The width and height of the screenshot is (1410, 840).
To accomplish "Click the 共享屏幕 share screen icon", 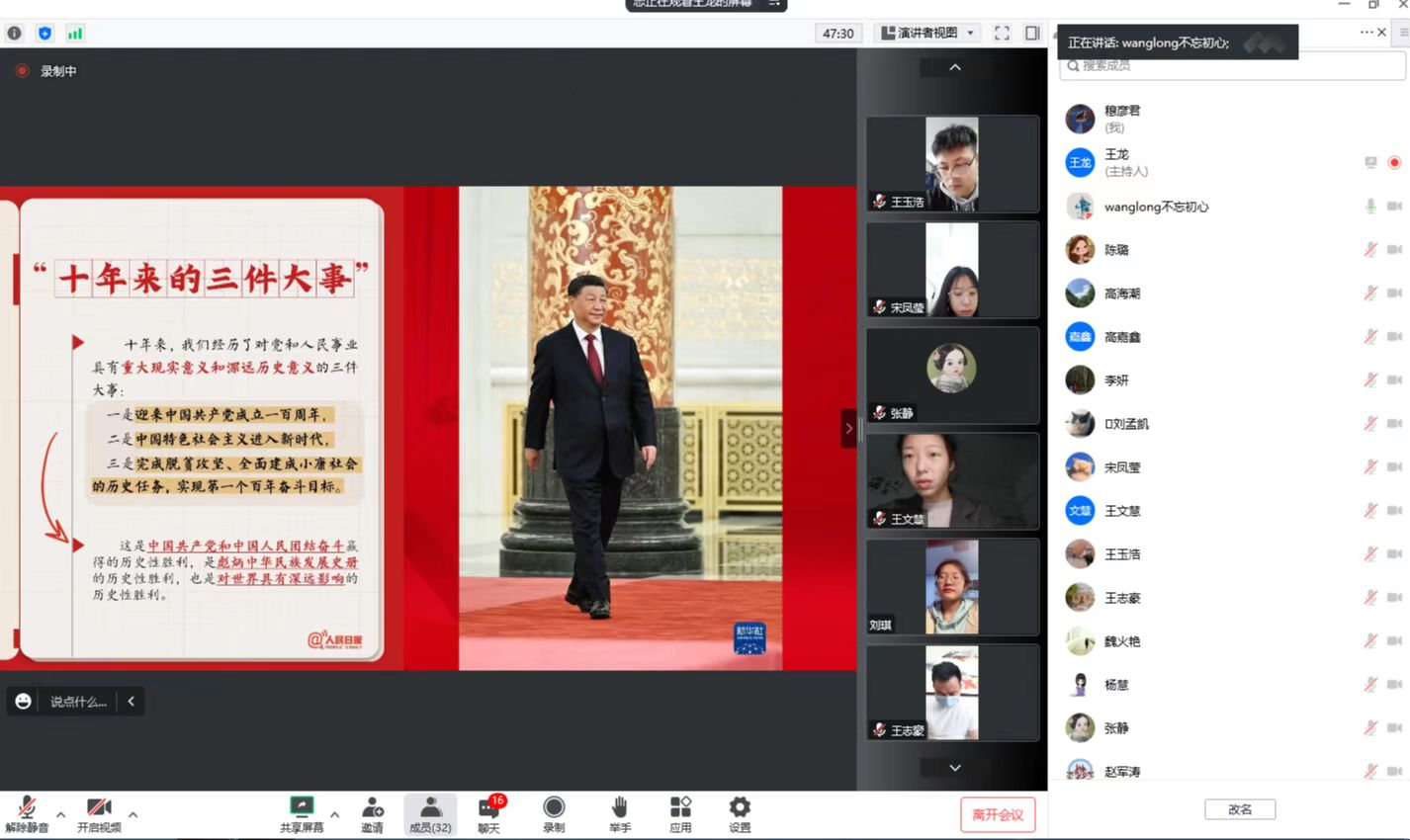I will point(302,808).
